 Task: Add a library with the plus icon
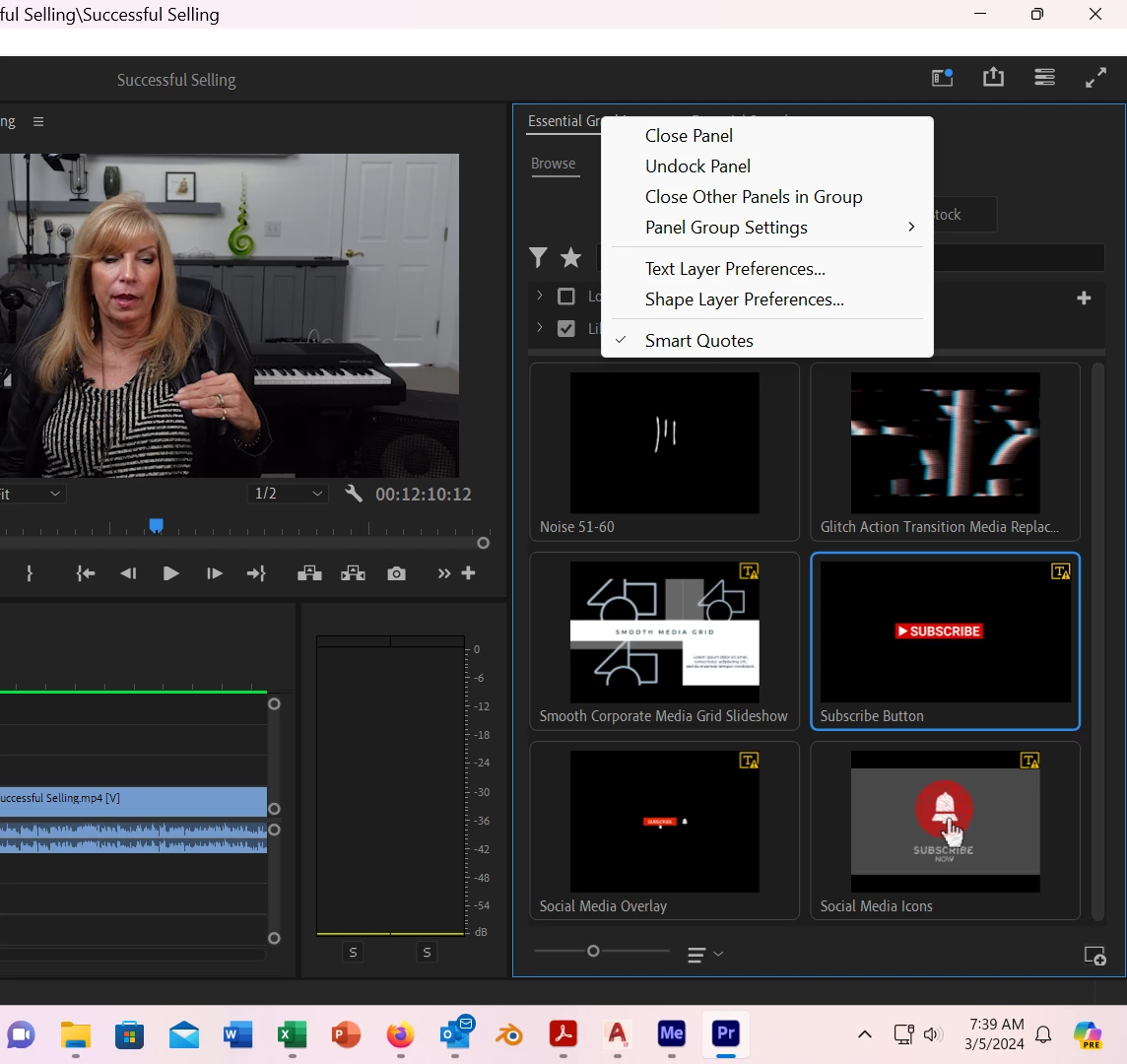click(x=1084, y=298)
